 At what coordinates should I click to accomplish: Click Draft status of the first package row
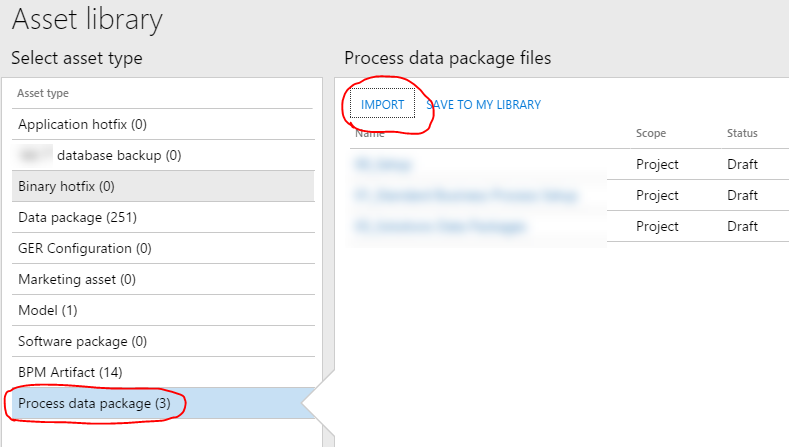coord(742,164)
